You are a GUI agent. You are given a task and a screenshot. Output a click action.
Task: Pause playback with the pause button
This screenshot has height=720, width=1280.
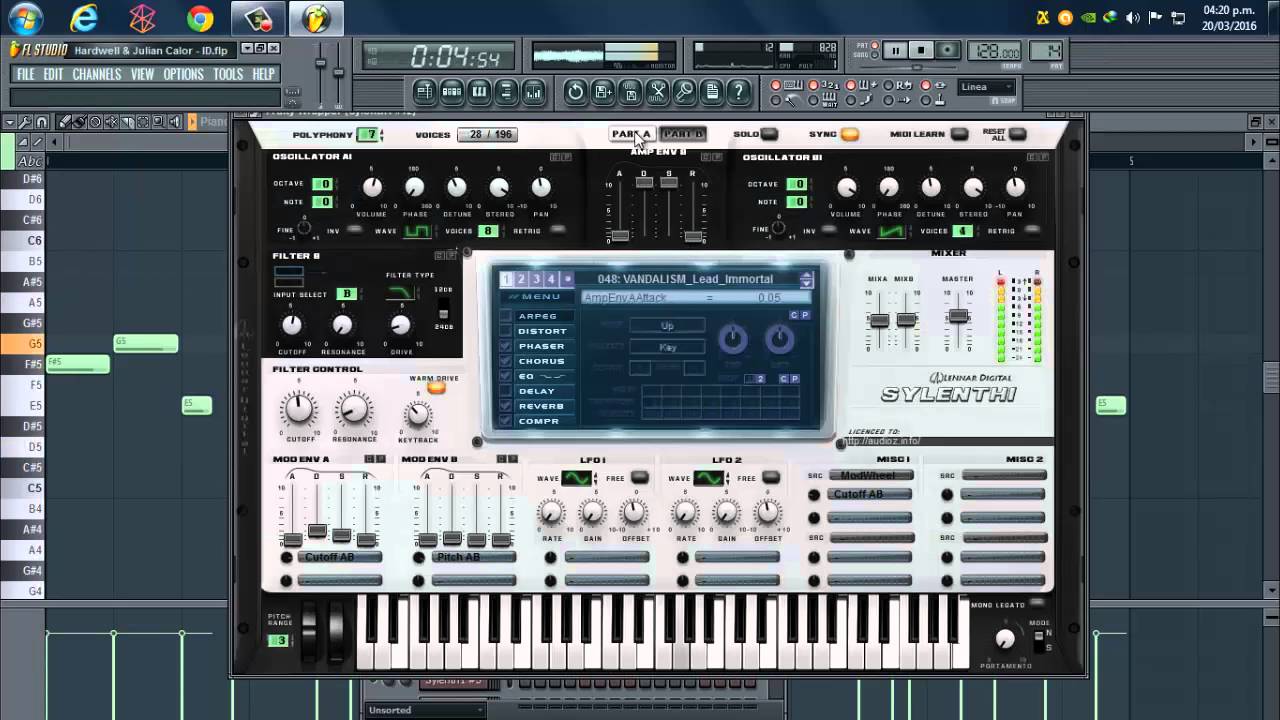(895, 51)
